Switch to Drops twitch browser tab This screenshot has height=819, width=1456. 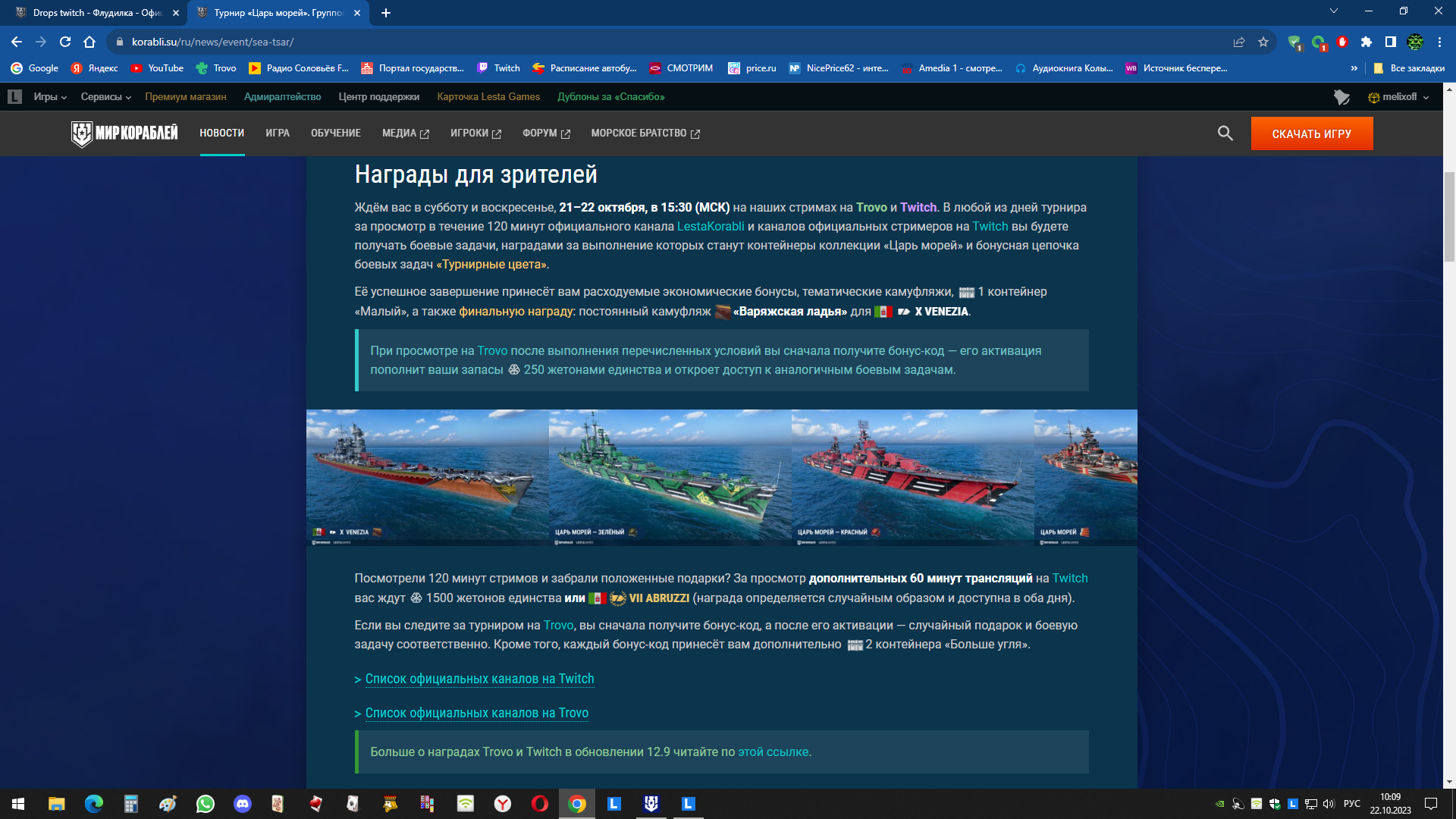[x=95, y=13]
